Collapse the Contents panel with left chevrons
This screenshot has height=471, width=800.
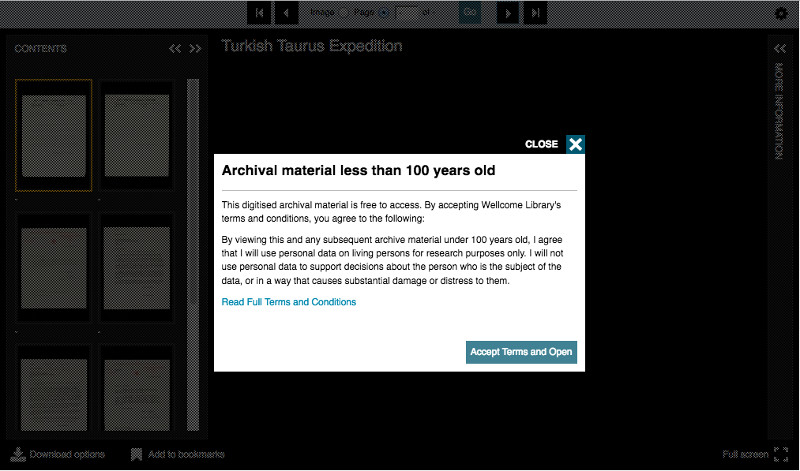(175, 48)
